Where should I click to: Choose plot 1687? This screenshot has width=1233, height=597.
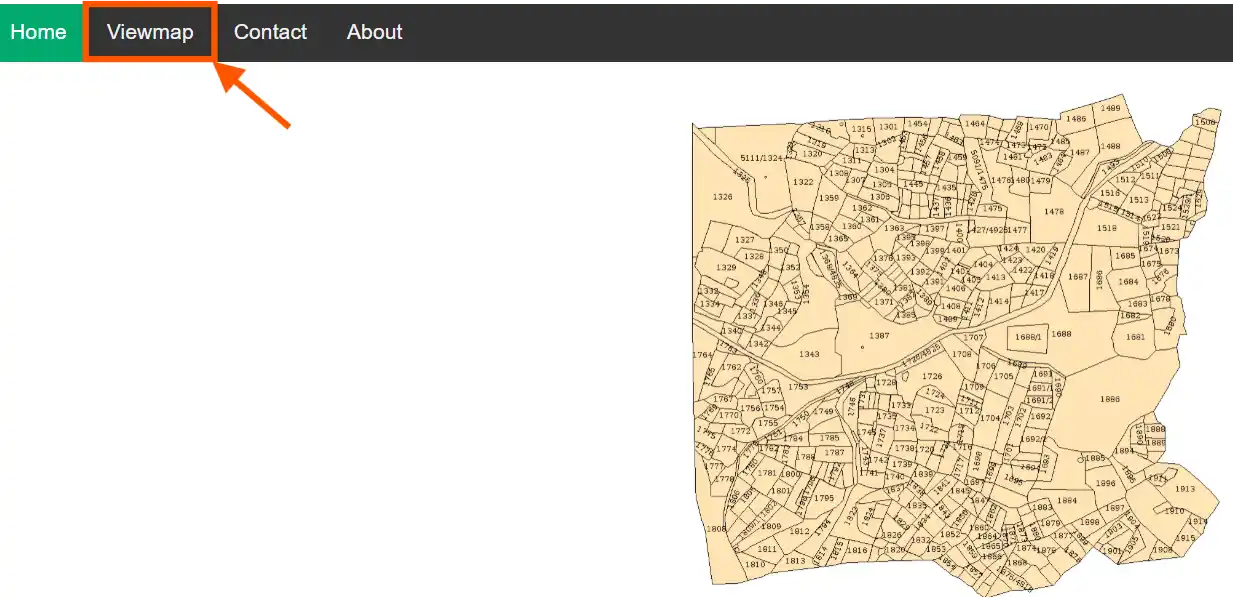coord(1077,277)
